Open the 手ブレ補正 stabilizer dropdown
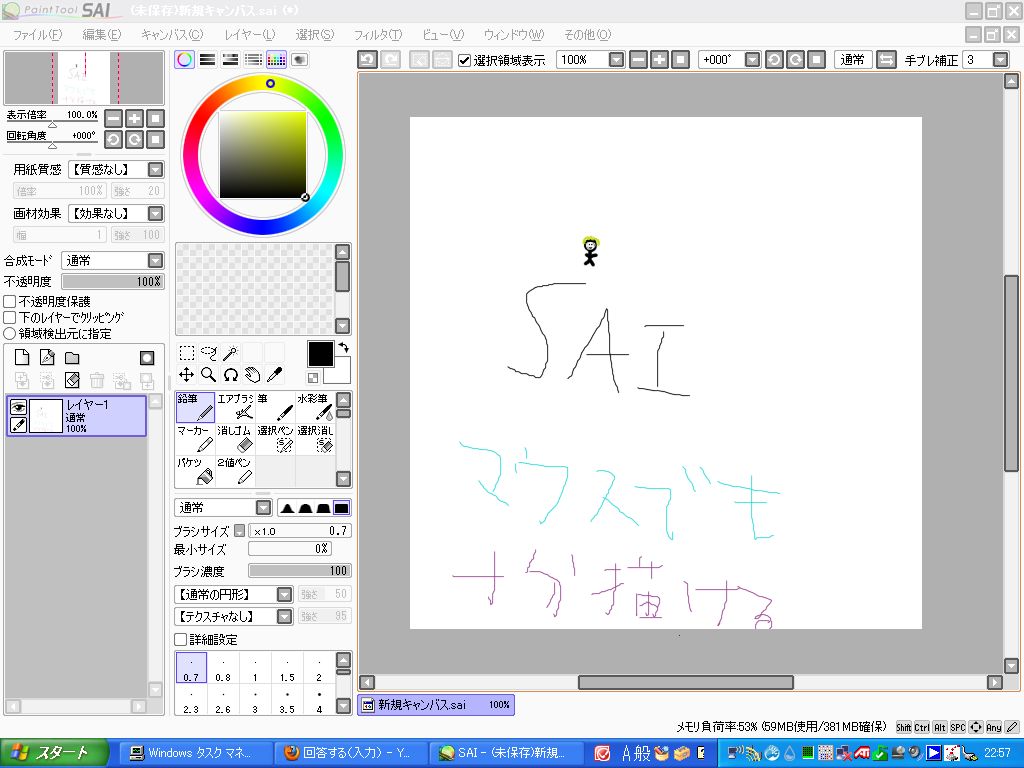The width and height of the screenshot is (1024, 768). [1000, 60]
